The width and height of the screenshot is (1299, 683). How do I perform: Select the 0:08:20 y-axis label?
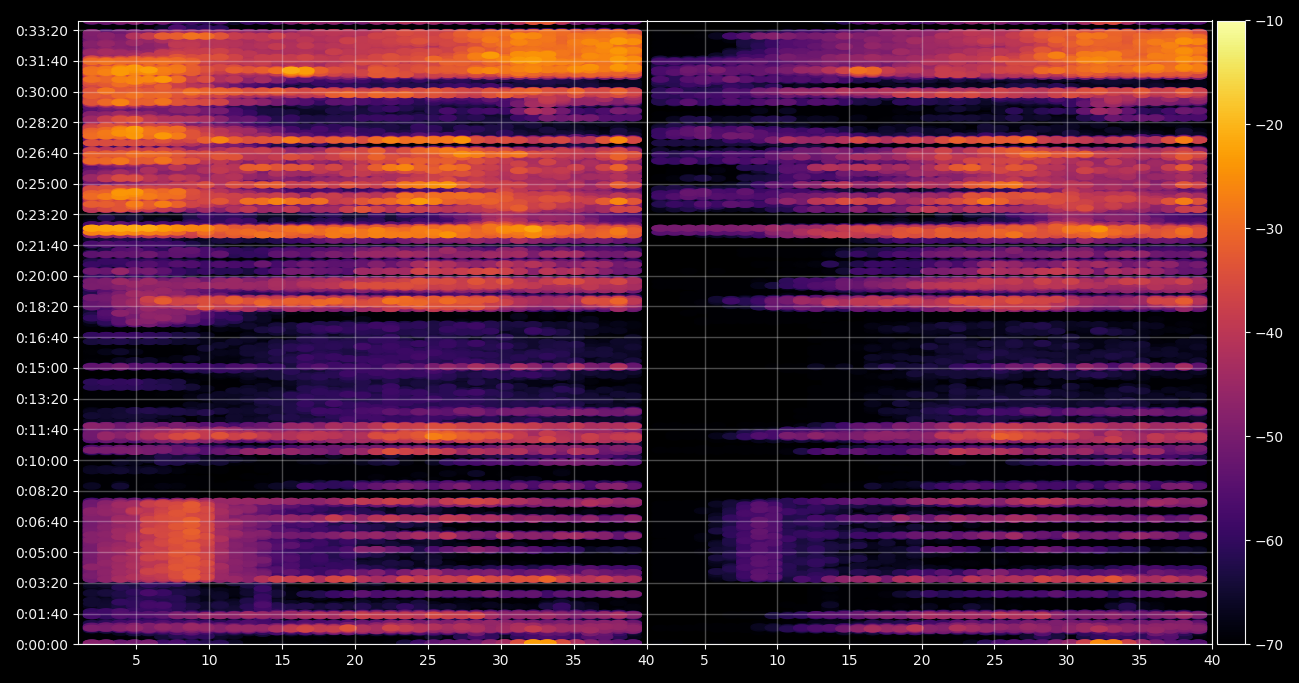[x=42, y=491]
